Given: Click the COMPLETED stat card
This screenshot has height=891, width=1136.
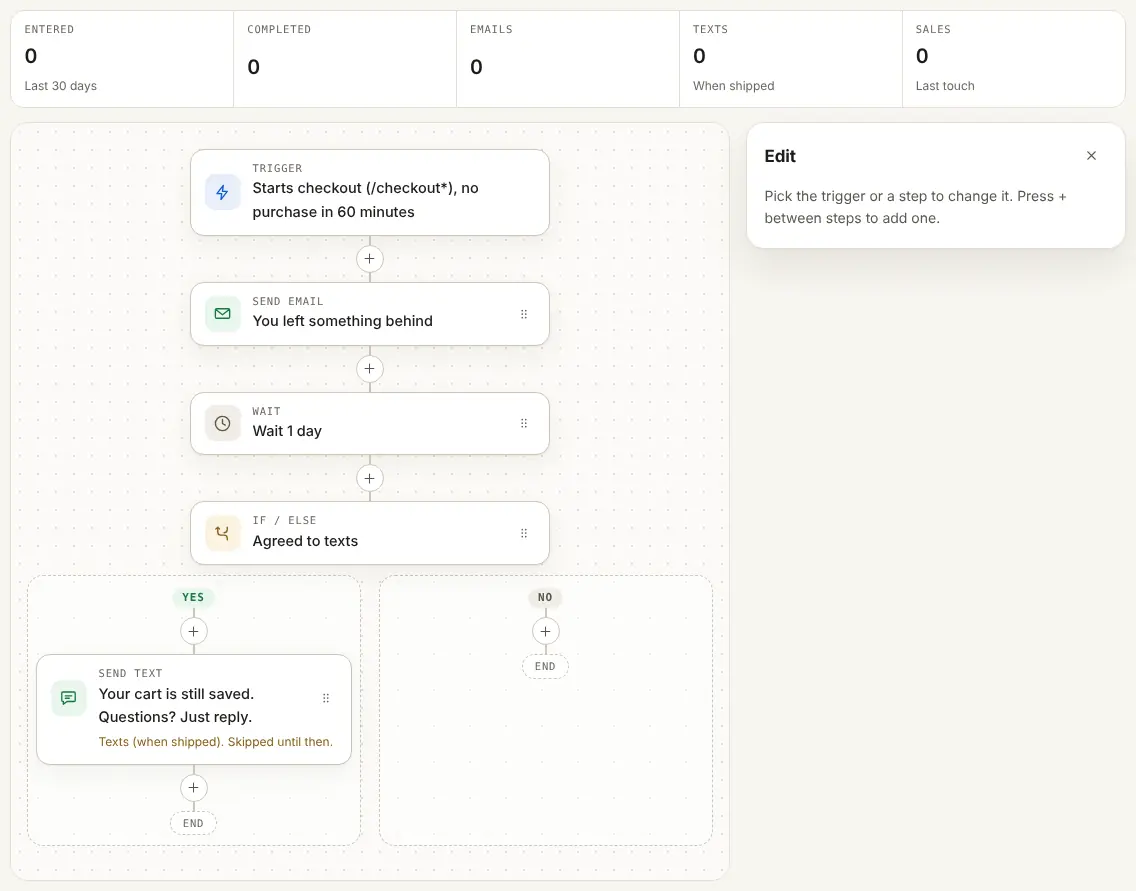Looking at the screenshot, I should [345, 59].
